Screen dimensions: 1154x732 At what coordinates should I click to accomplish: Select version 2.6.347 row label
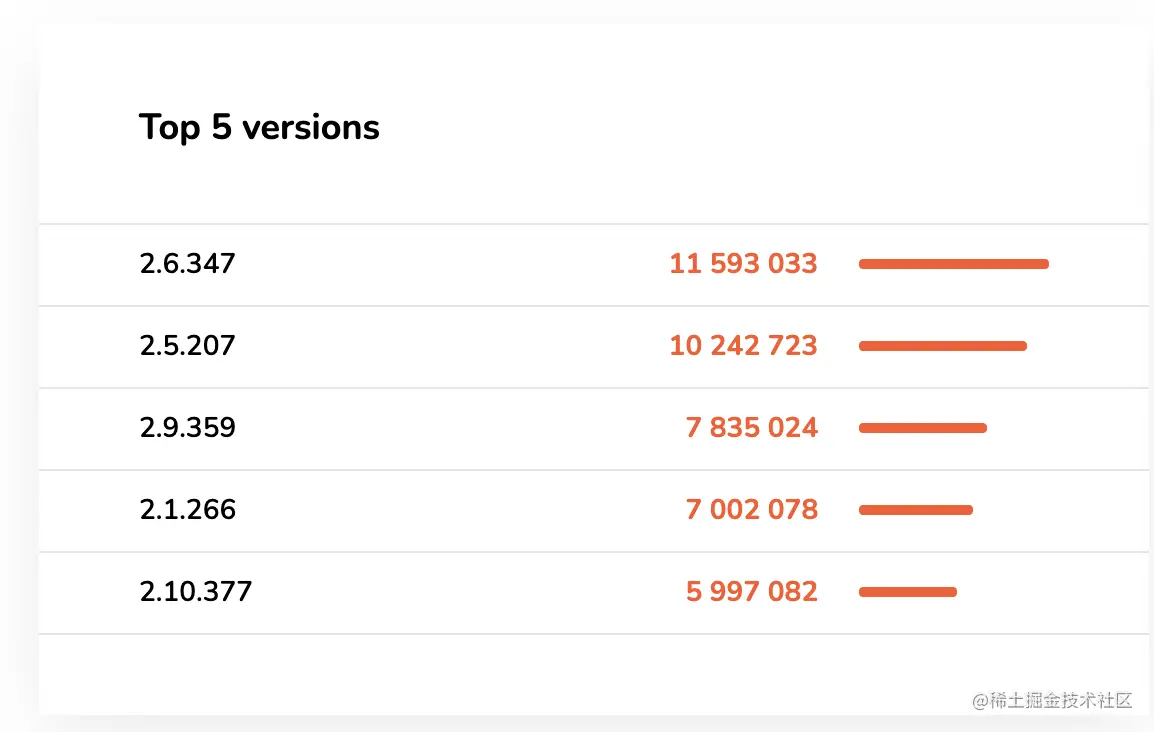click(188, 263)
